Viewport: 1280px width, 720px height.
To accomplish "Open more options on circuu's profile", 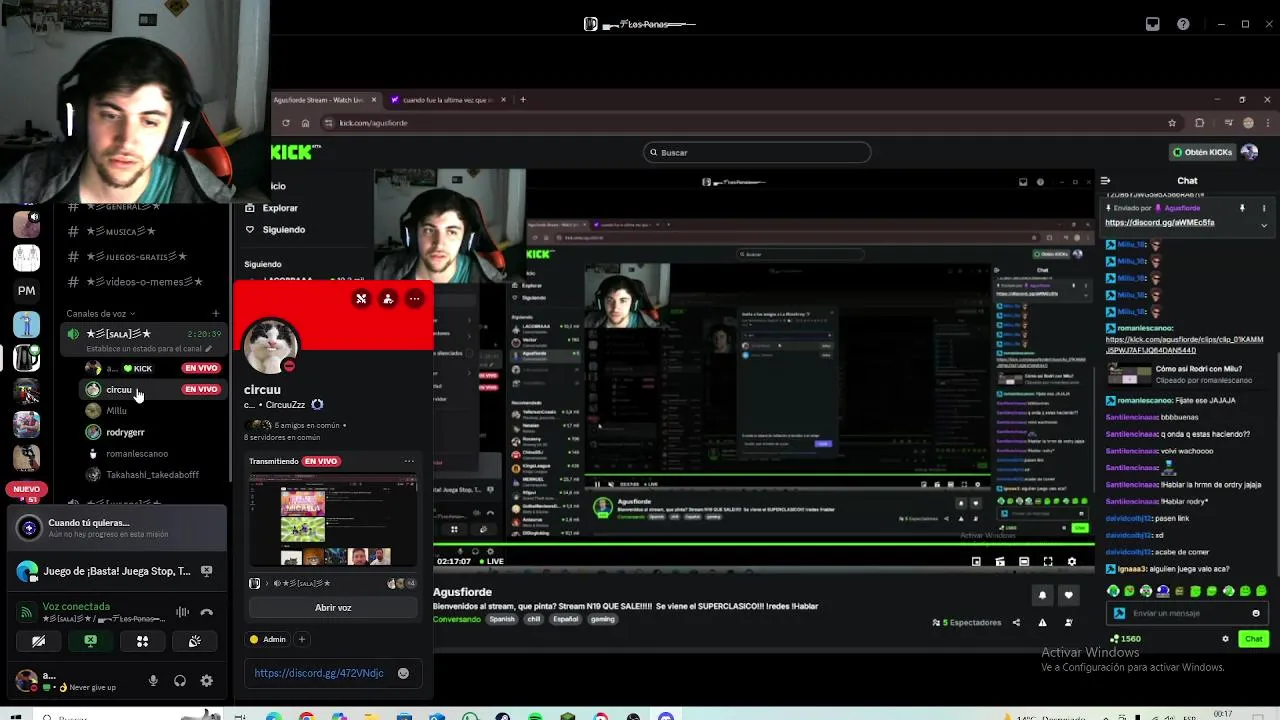I will (x=414, y=299).
